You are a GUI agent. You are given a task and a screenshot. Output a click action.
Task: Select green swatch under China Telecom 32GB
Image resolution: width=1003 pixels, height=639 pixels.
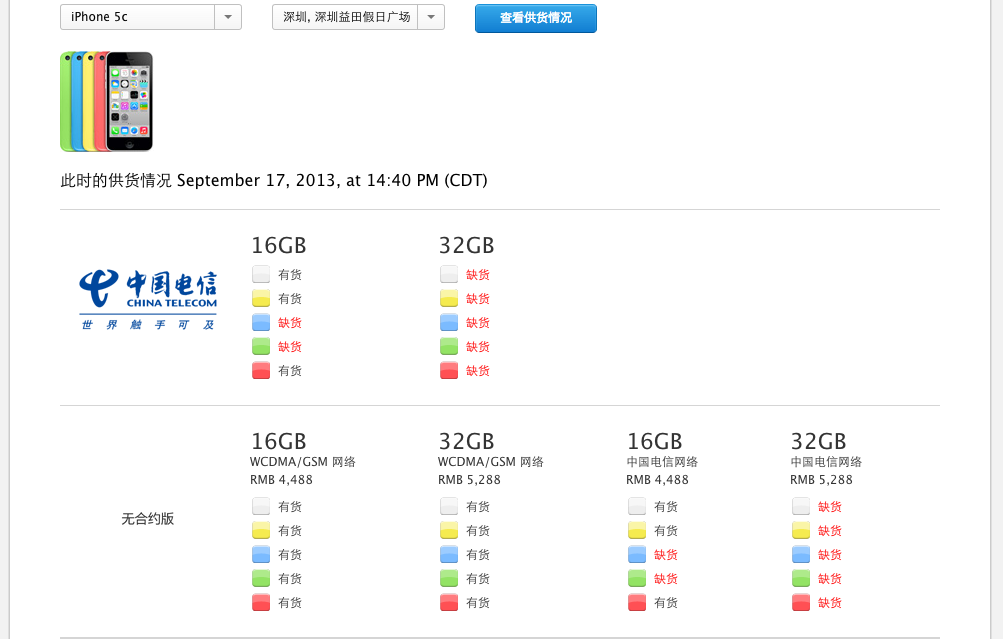449,347
